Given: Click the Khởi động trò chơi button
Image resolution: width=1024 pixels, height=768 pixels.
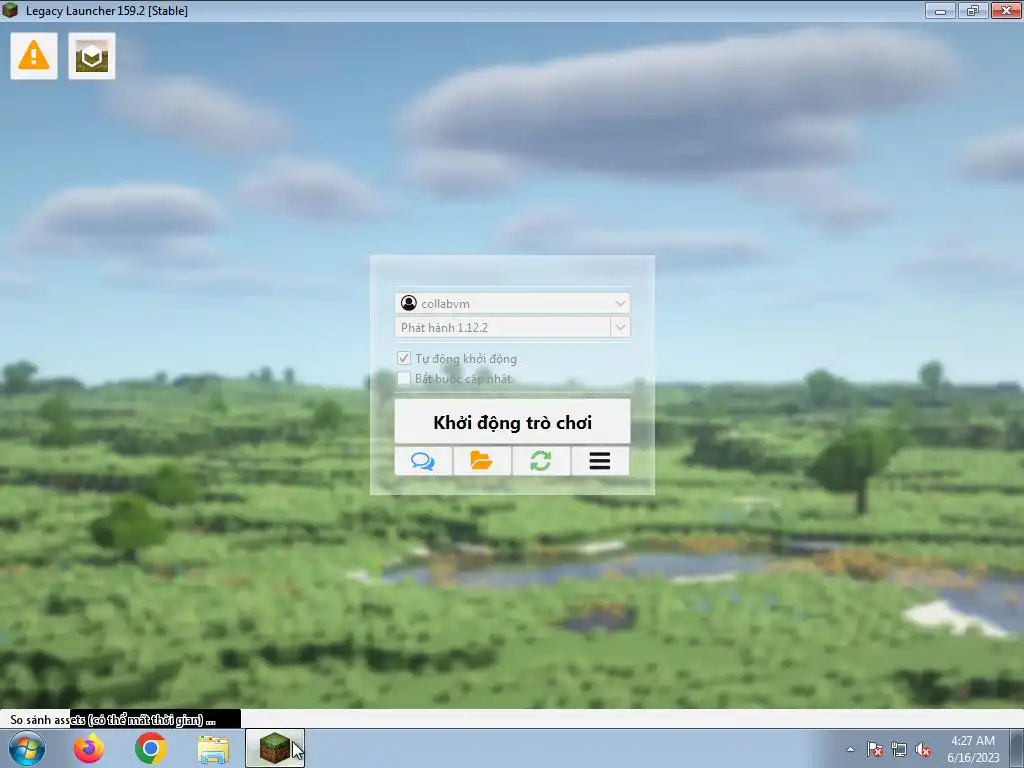Looking at the screenshot, I should pos(513,422).
